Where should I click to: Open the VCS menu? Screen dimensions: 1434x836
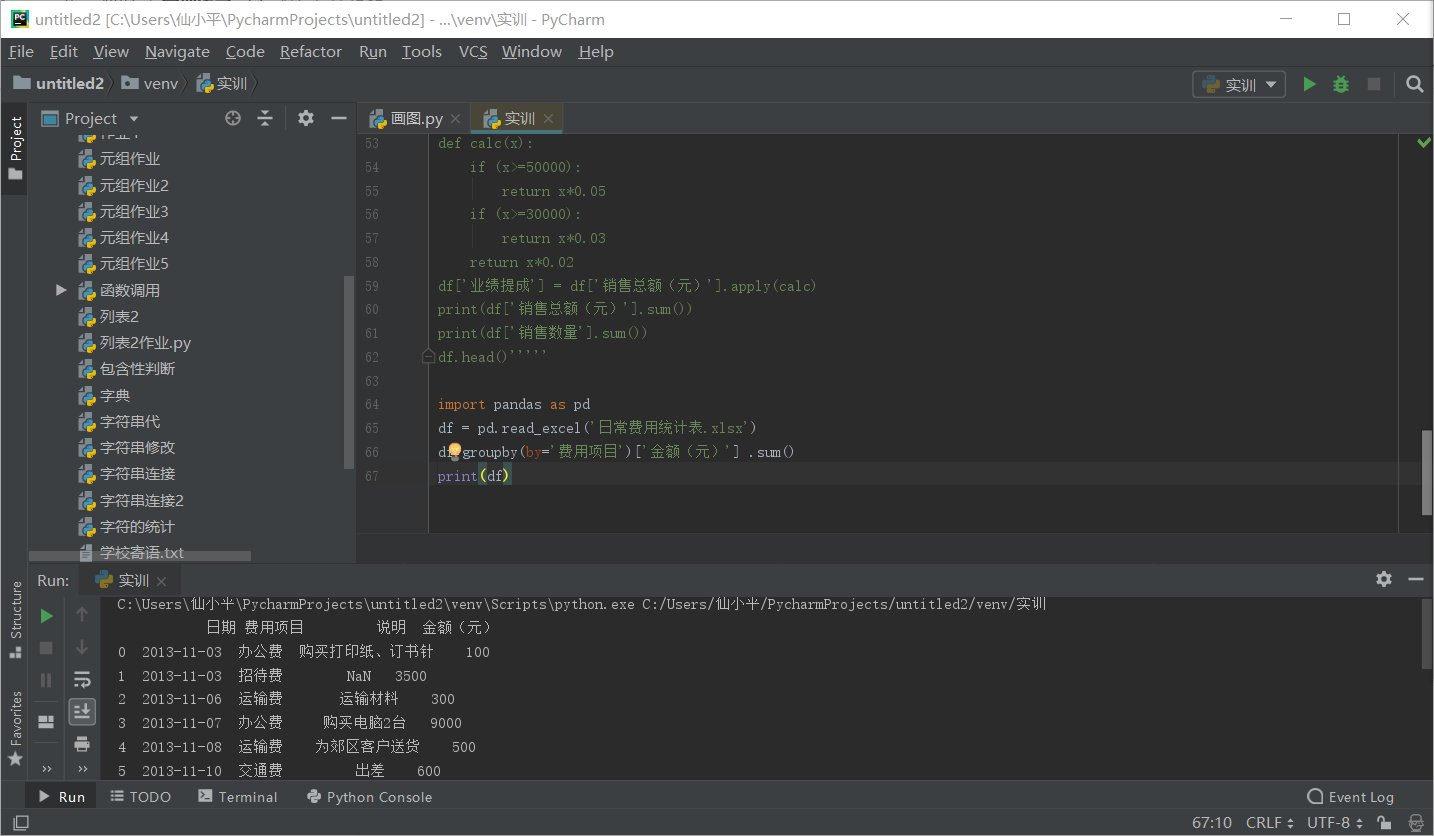[x=473, y=51]
